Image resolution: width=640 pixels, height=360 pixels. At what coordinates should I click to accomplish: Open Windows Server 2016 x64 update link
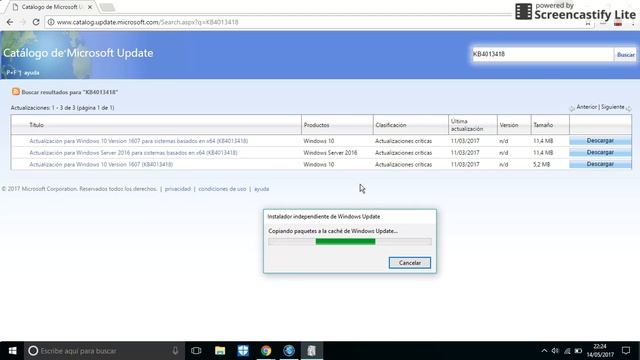(133, 153)
